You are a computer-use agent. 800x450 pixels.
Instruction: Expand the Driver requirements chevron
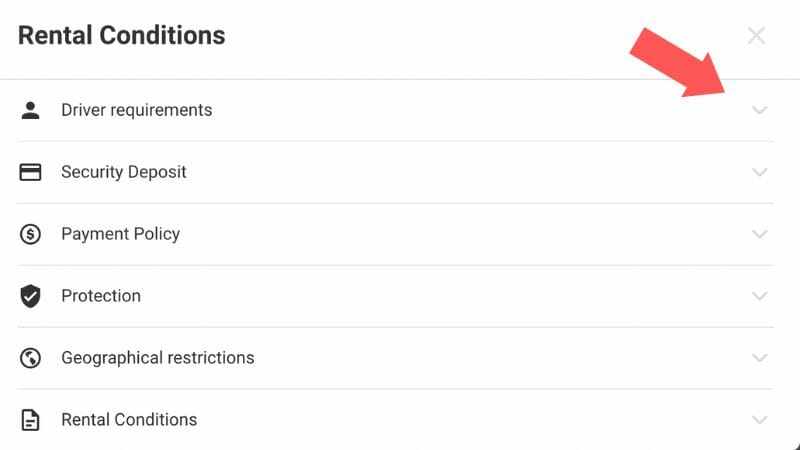point(760,110)
